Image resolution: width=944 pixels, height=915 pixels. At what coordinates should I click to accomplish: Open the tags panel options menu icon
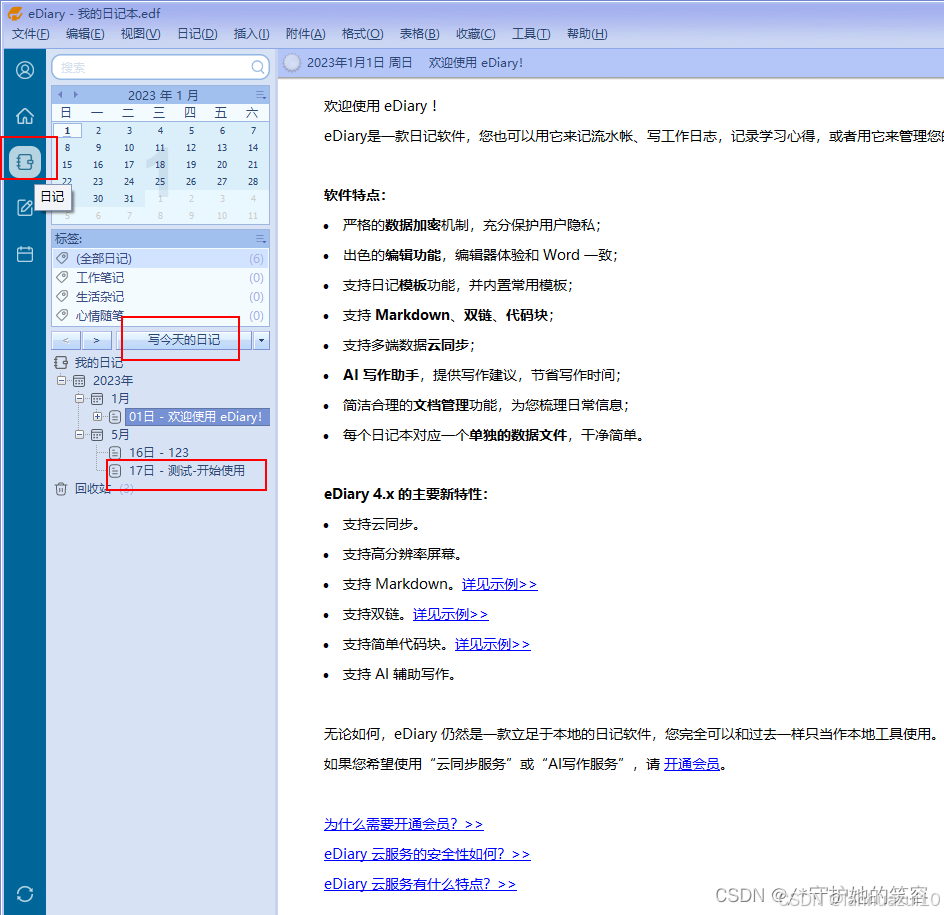tap(260, 239)
